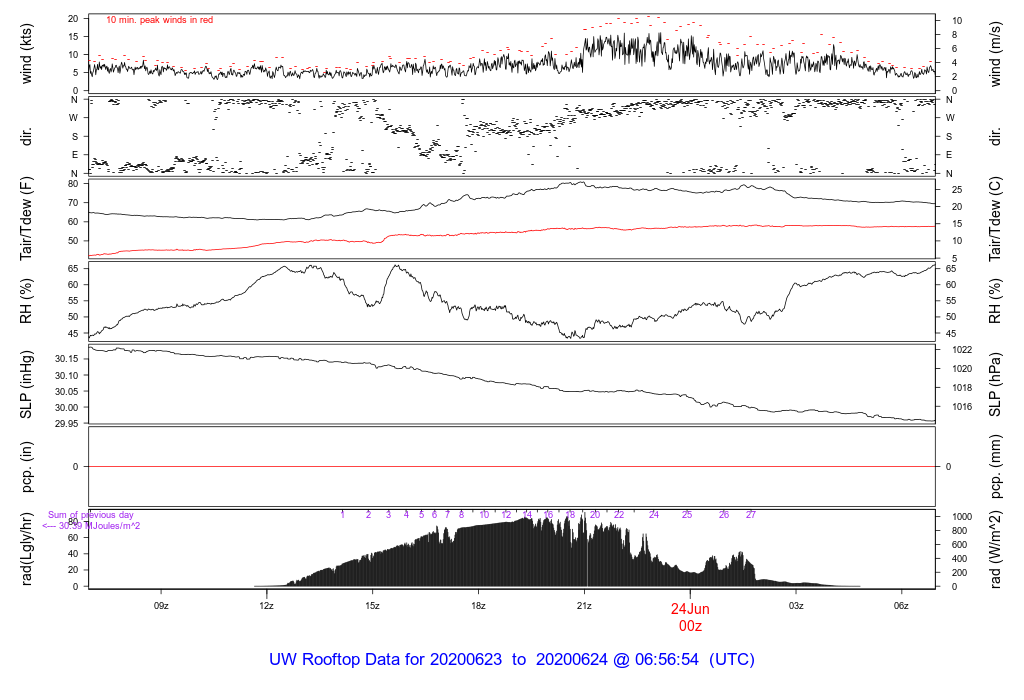Image resolution: width=1024 pixels, height=700 pixels.
Task: Click the 29.95 tick on SLP axis
Action: coord(66,424)
